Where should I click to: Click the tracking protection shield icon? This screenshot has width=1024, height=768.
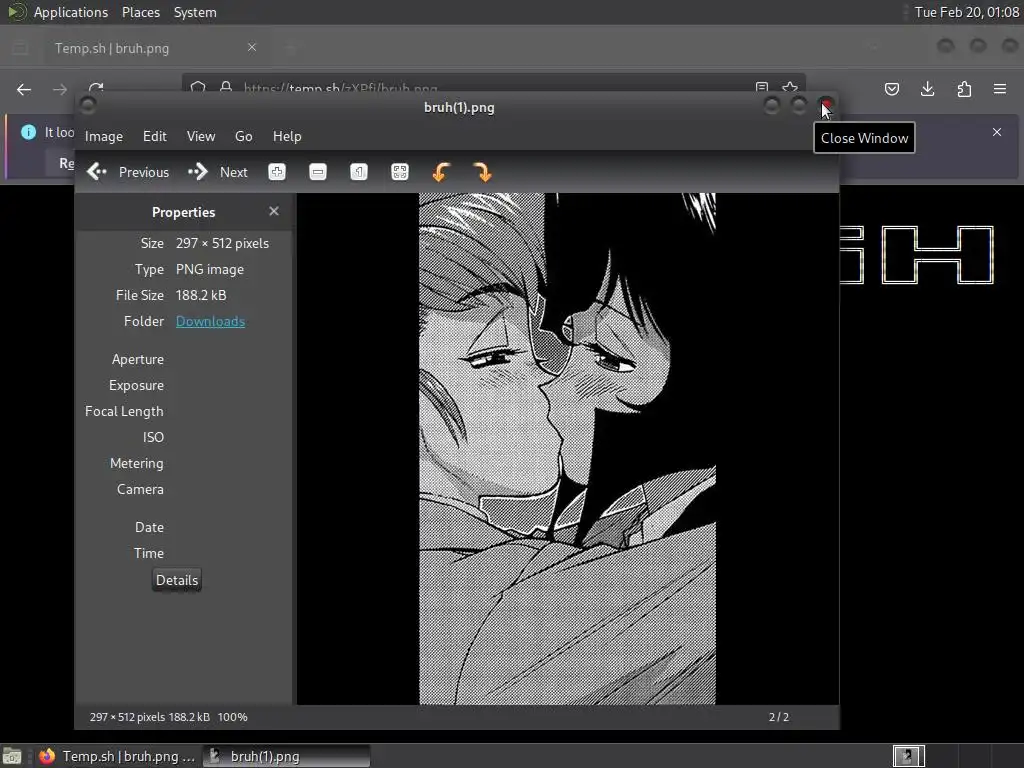[x=198, y=88]
